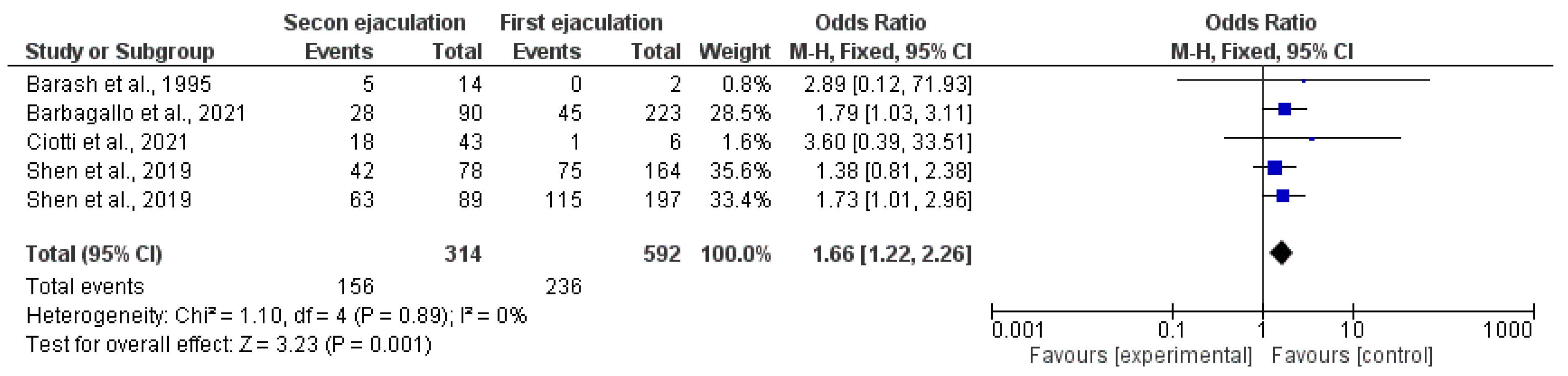1568x376 pixels.
Task: Select the Barash et al., 1995 study label
Action: pos(119,84)
